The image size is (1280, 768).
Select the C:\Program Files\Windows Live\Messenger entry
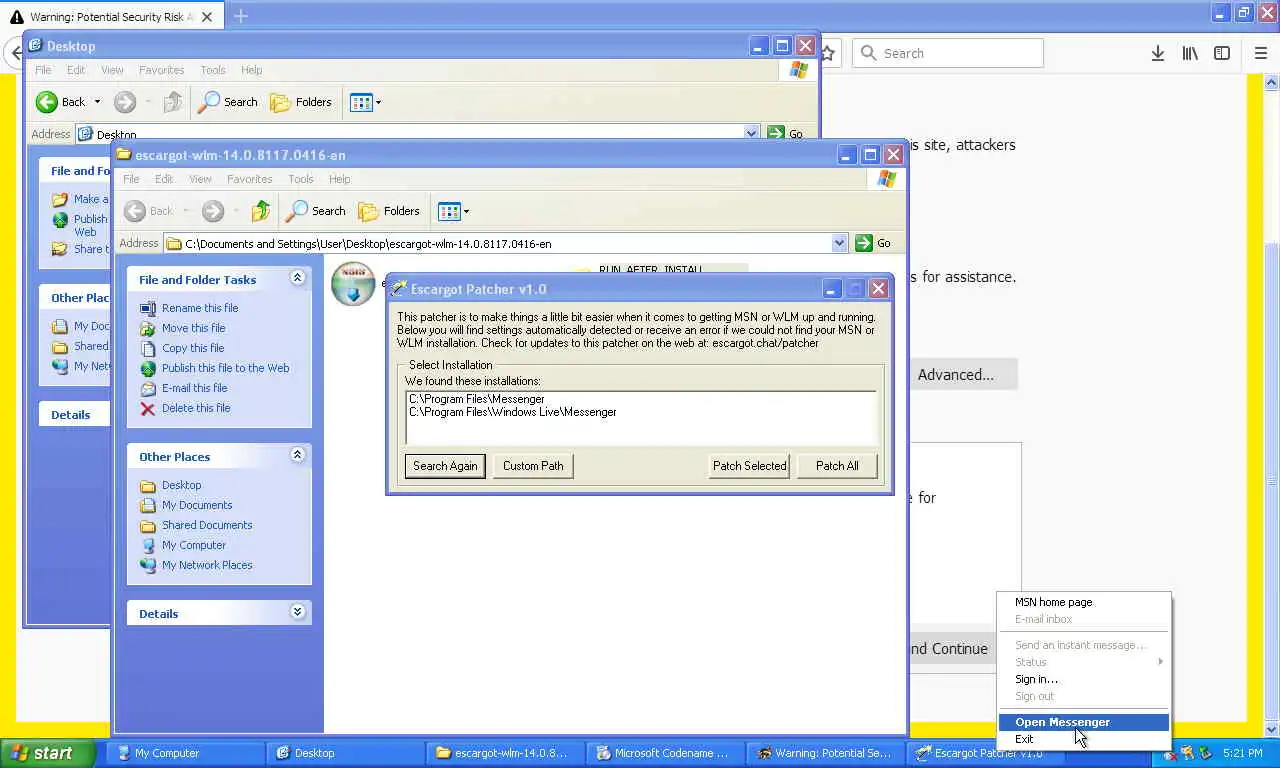[513, 412]
